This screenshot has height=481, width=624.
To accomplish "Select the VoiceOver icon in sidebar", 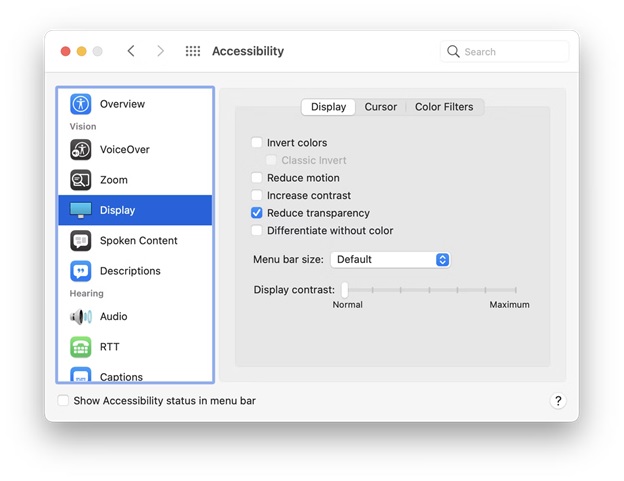I will (80, 150).
